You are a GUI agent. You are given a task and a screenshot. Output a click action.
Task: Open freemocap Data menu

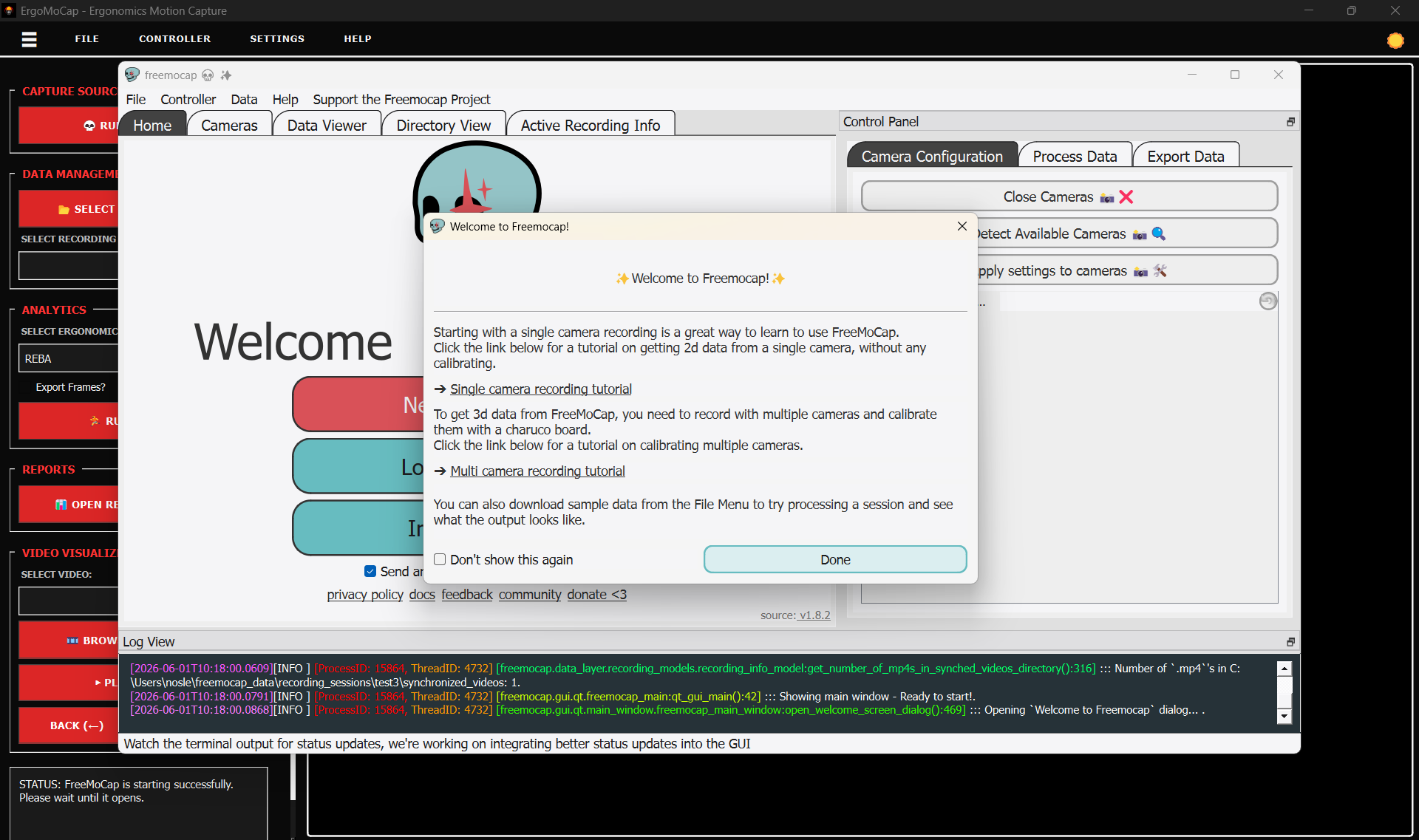[x=244, y=99]
